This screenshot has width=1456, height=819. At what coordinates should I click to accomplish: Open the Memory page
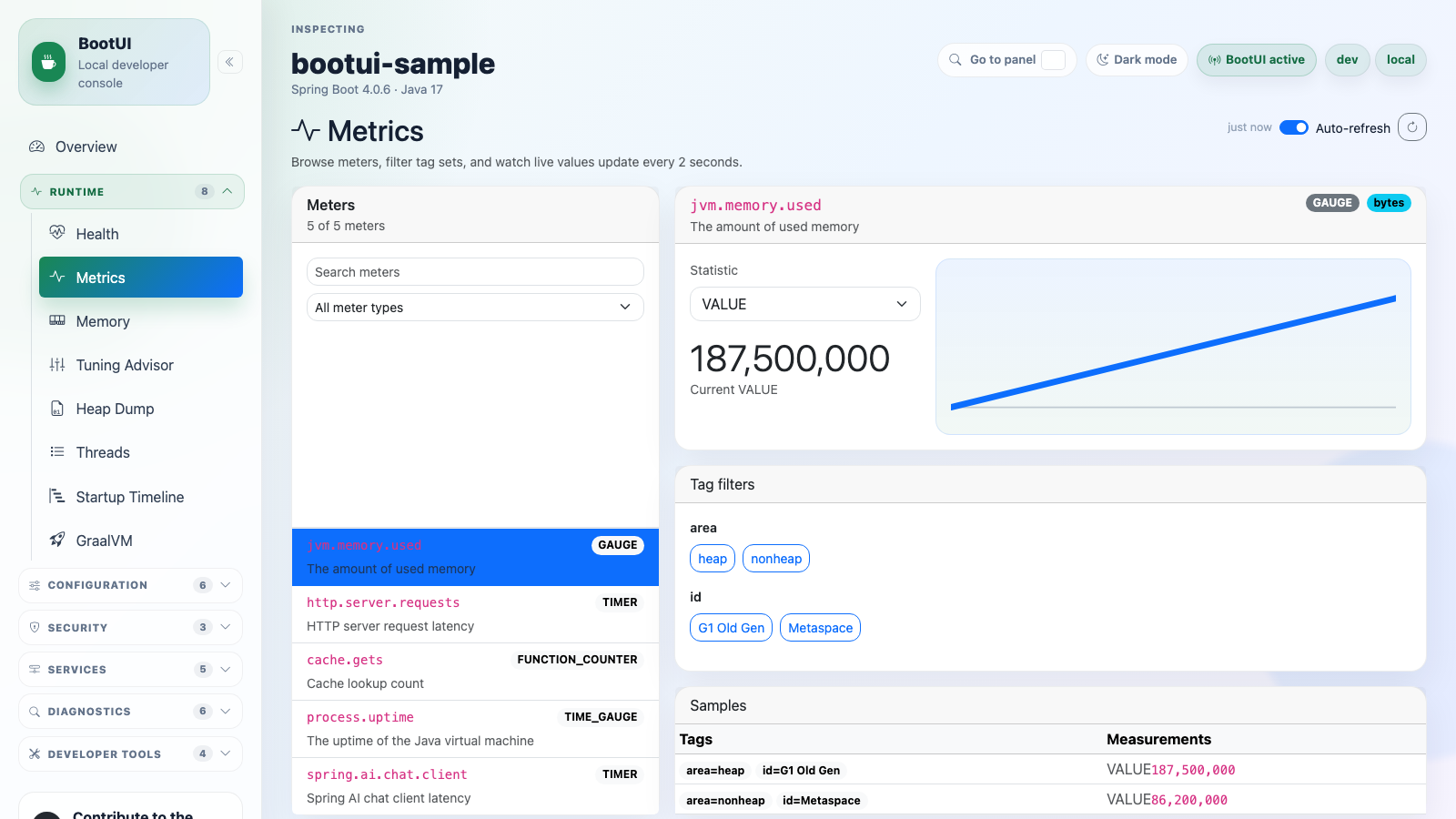click(x=141, y=321)
